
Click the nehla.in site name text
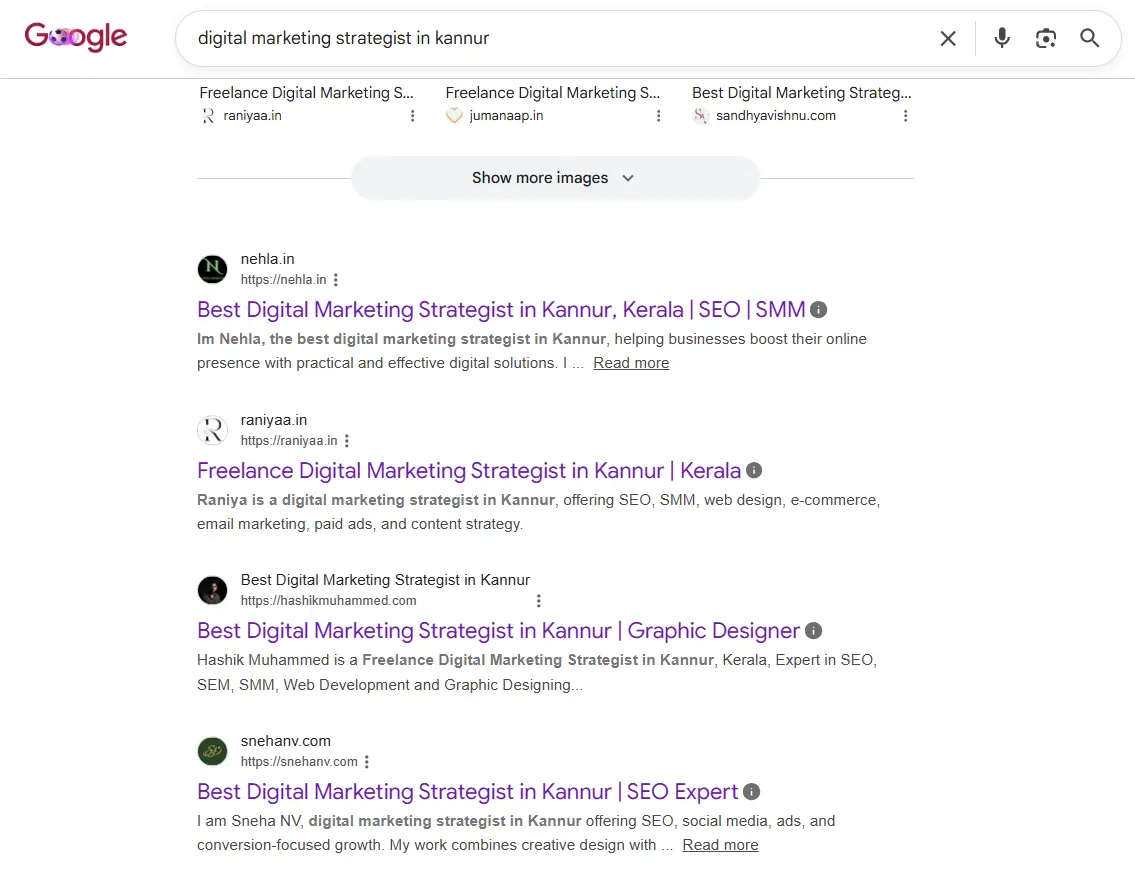[267, 259]
